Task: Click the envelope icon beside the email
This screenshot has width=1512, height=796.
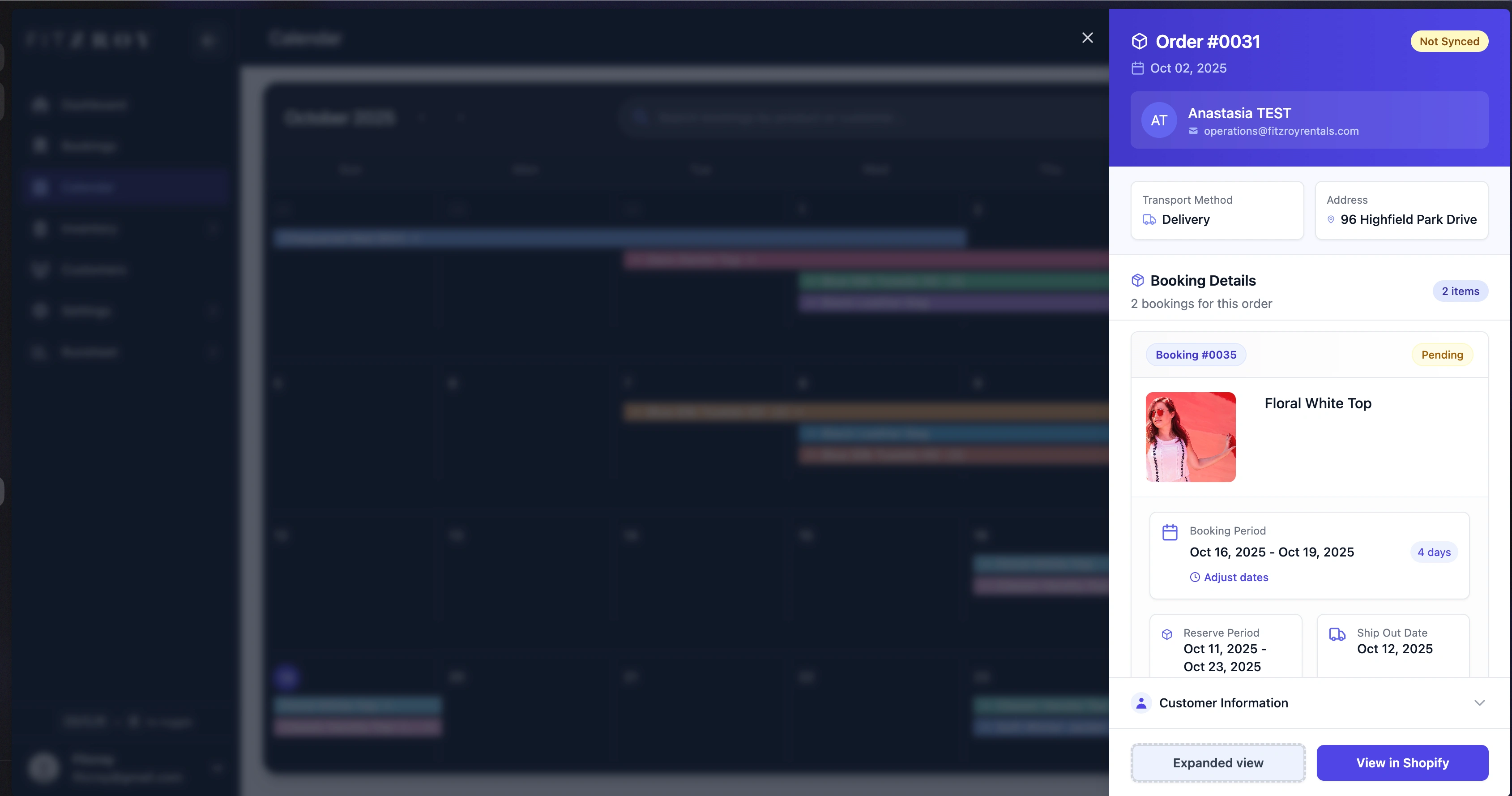Action: (x=1193, y=131)
